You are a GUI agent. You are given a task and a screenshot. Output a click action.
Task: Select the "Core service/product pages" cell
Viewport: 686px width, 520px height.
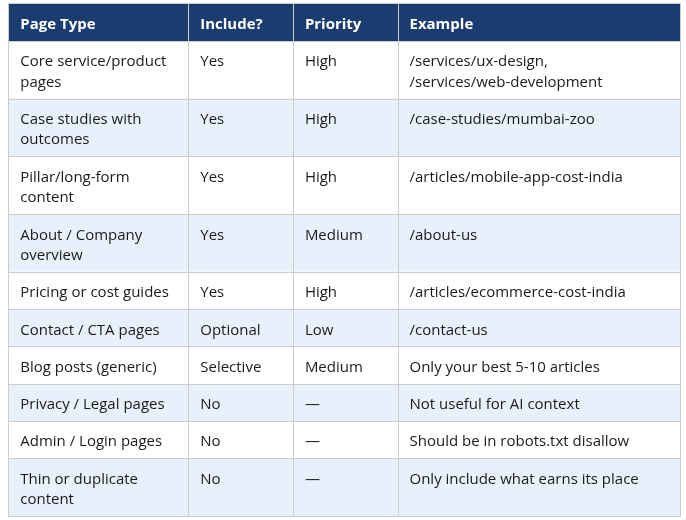[93, 71]
